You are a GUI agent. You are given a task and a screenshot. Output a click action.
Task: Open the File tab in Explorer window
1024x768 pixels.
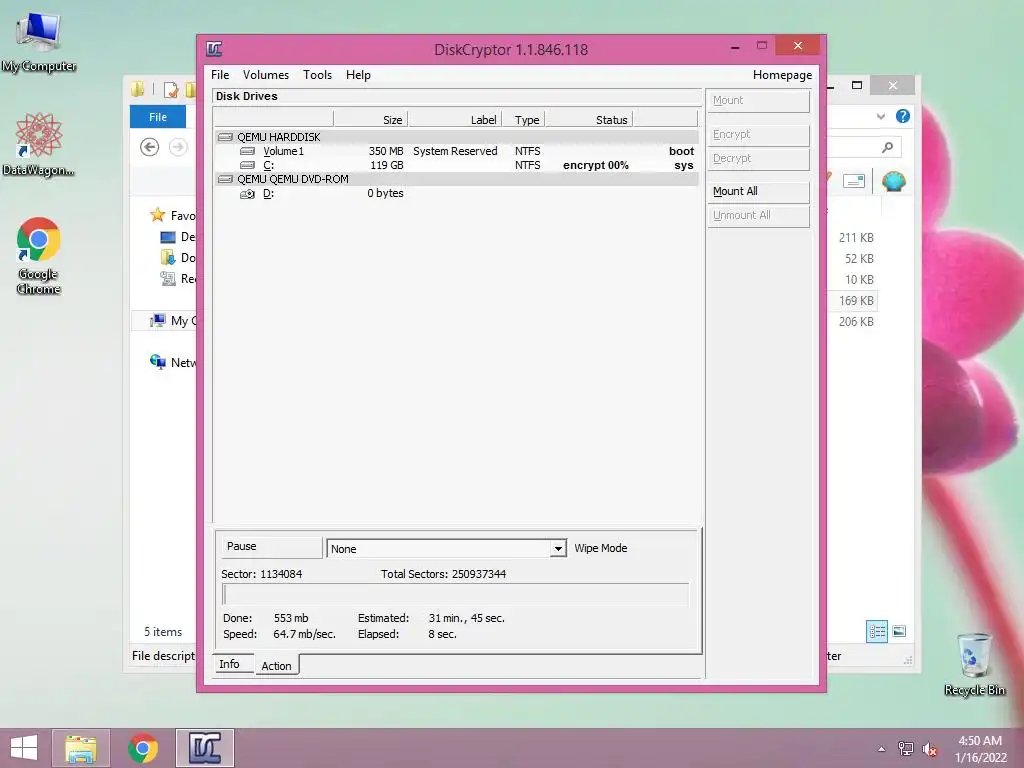point(158,117)
